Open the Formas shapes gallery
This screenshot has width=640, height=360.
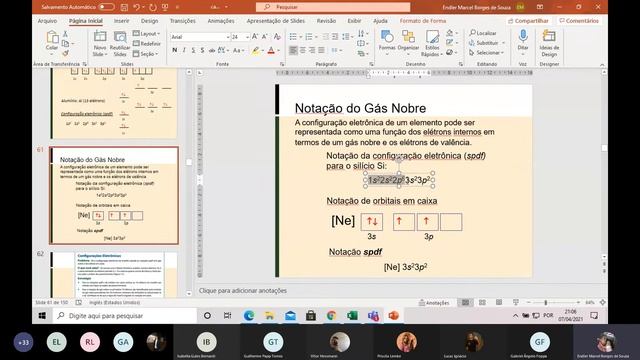point(387,41)
